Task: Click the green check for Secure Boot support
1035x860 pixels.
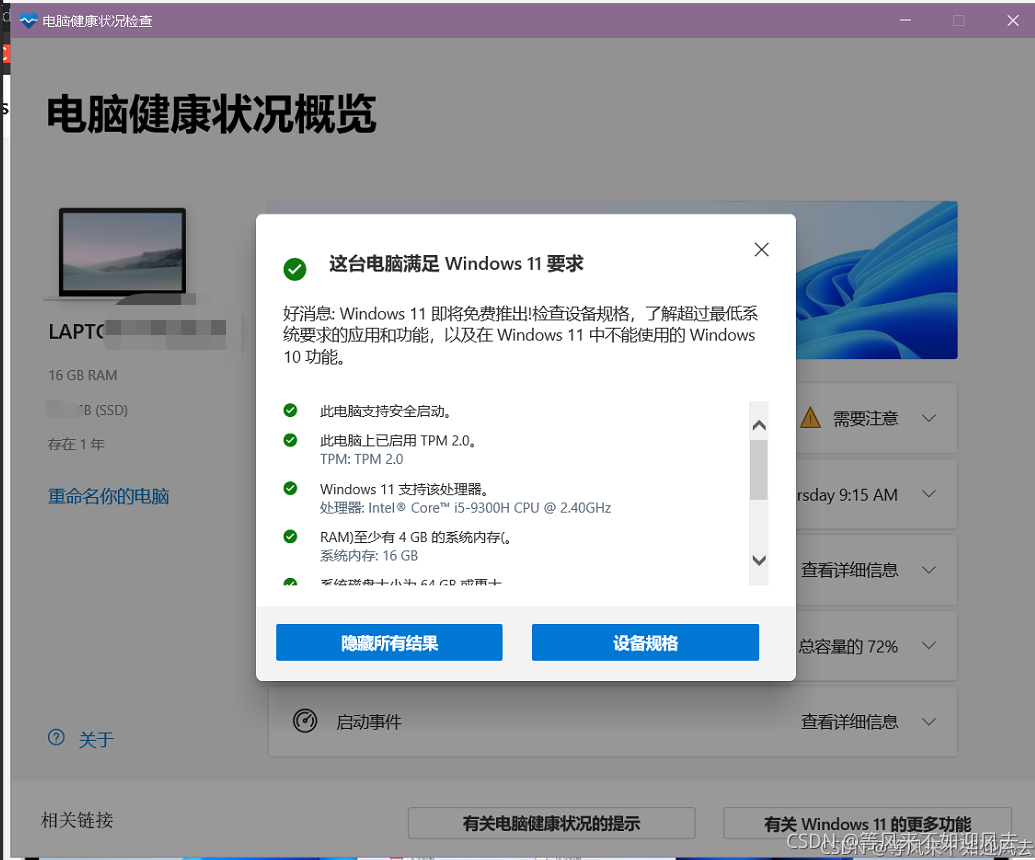Action: [x=290, y=411]
